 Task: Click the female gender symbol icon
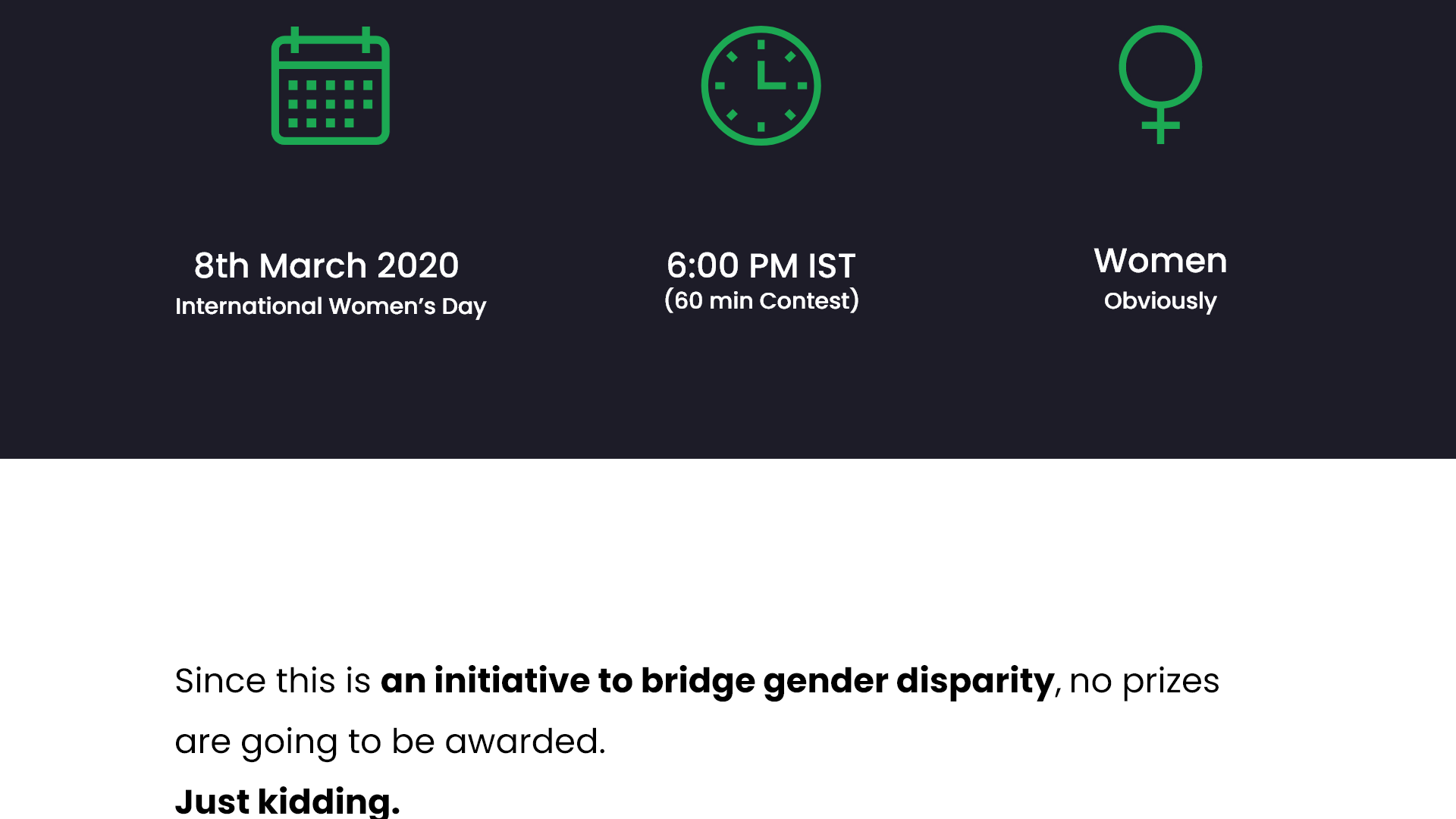click(1160, 84)
